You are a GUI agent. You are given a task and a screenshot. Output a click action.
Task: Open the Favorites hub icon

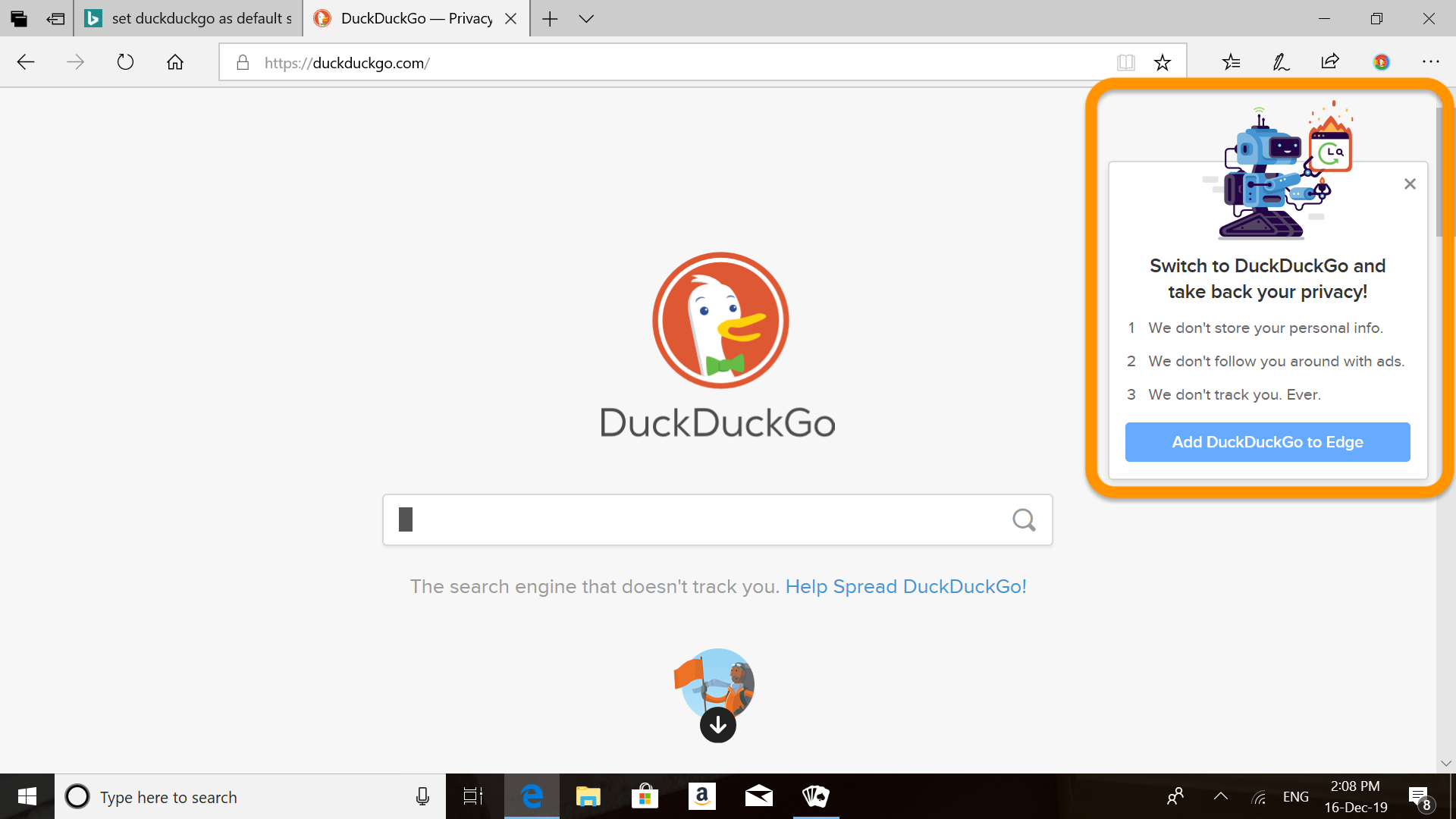(x=1232, y=62)
